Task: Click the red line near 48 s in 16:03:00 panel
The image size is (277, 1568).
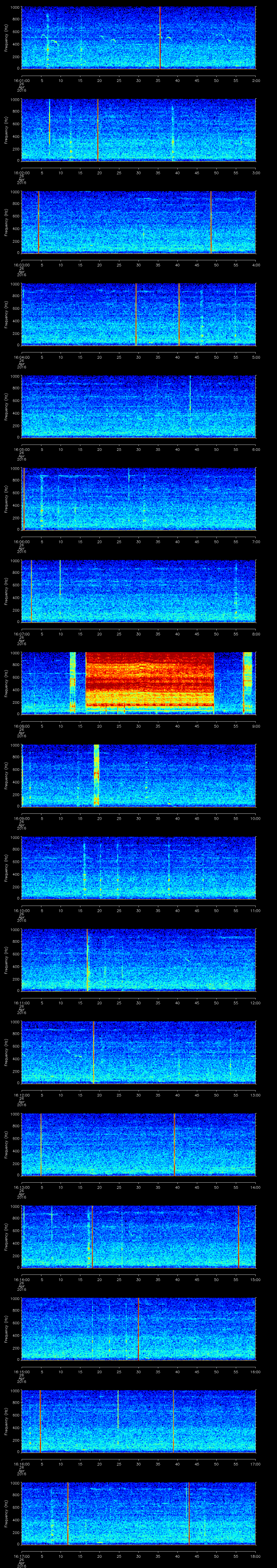Action: (211, 222)
